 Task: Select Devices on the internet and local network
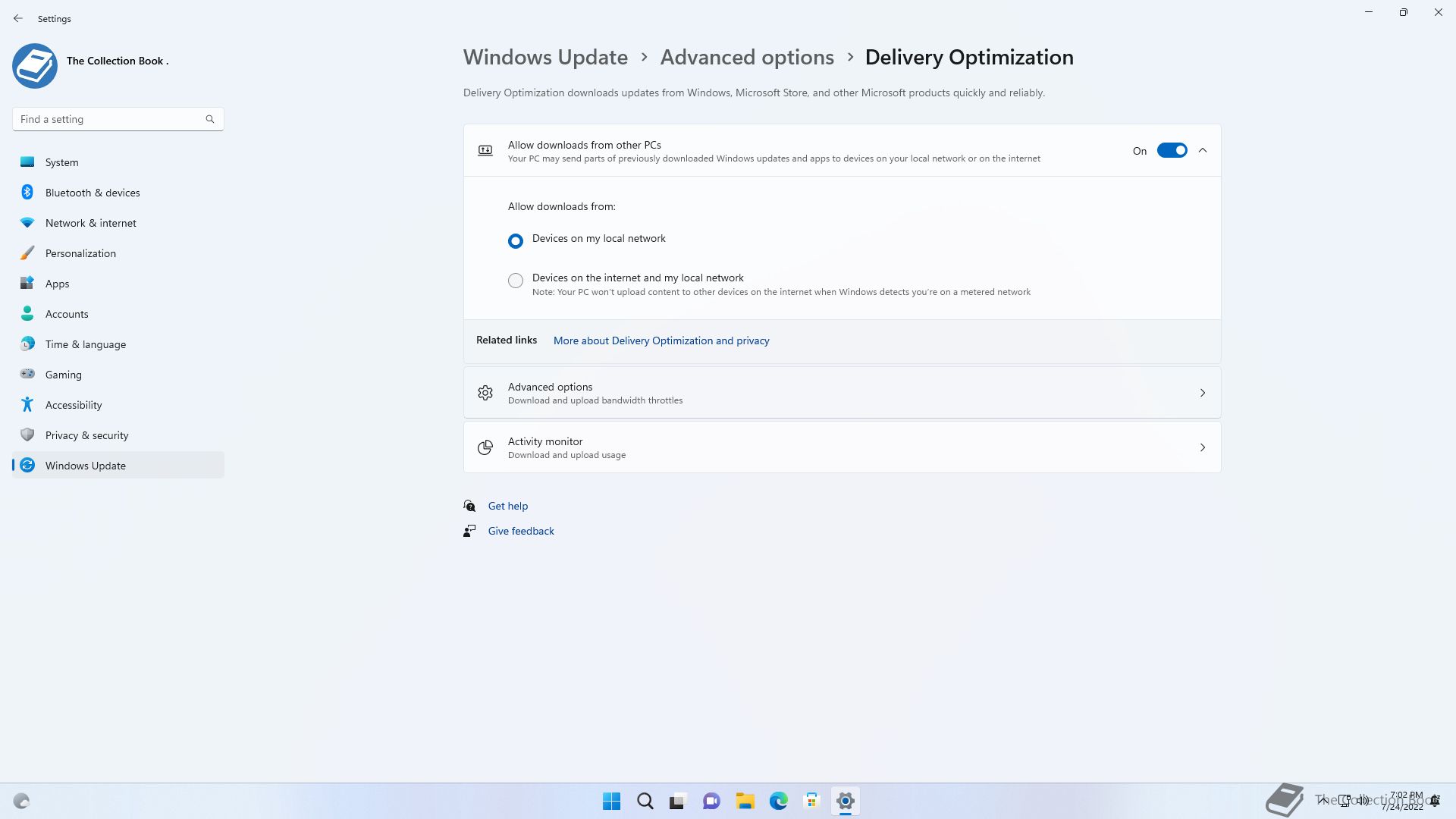tap(516, 281)
